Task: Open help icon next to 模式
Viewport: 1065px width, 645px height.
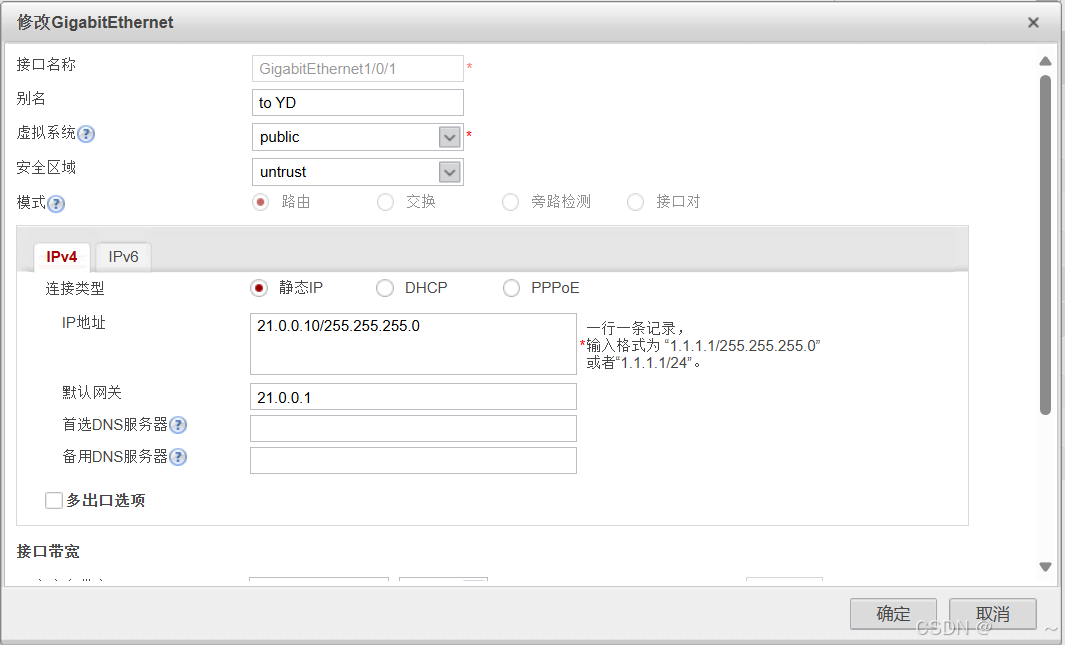Action: point(56,204)
